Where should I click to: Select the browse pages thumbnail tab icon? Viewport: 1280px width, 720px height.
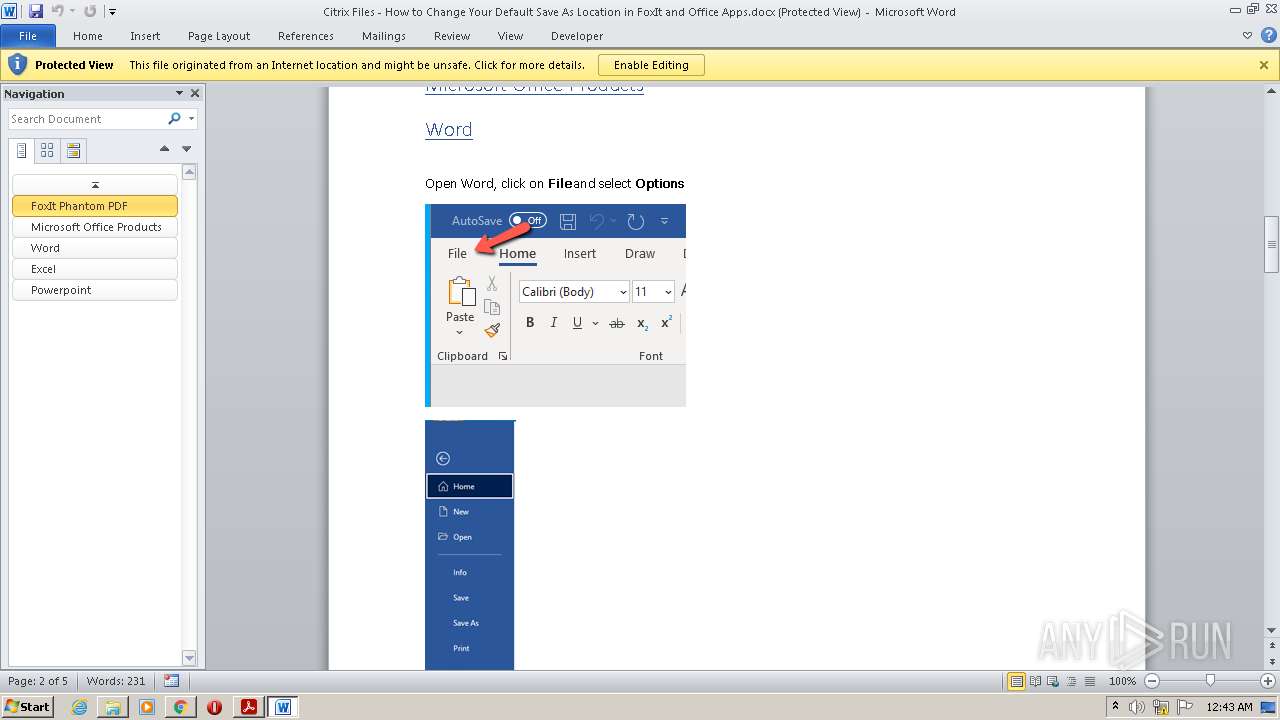[47, 151]
